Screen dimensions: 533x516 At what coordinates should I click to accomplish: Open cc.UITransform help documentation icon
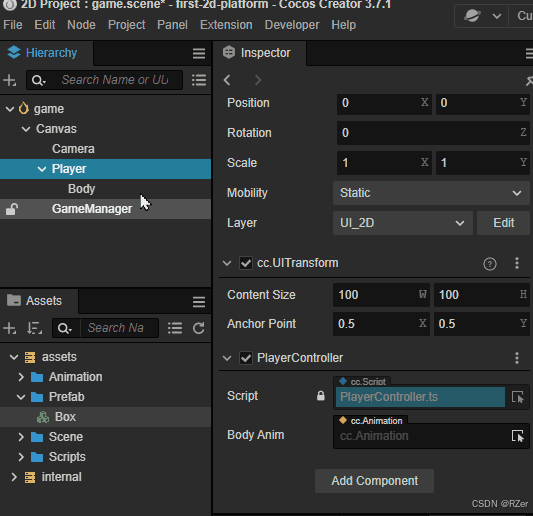click(489, 264)
